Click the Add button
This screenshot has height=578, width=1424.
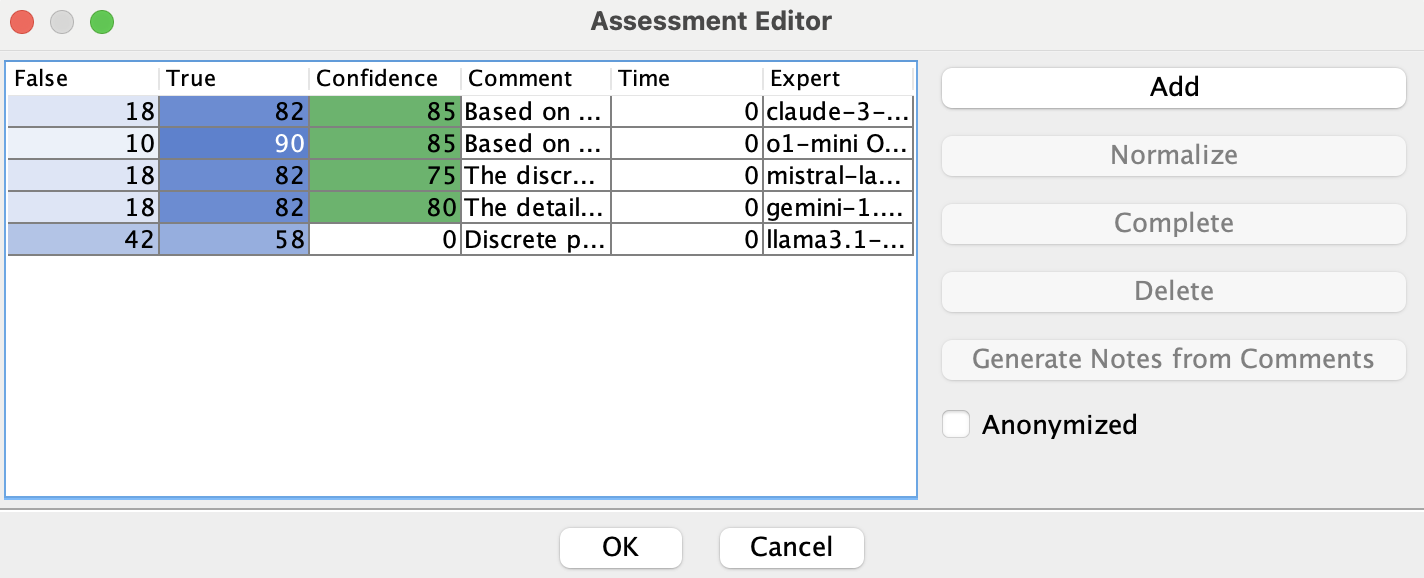click(1173, 87)
